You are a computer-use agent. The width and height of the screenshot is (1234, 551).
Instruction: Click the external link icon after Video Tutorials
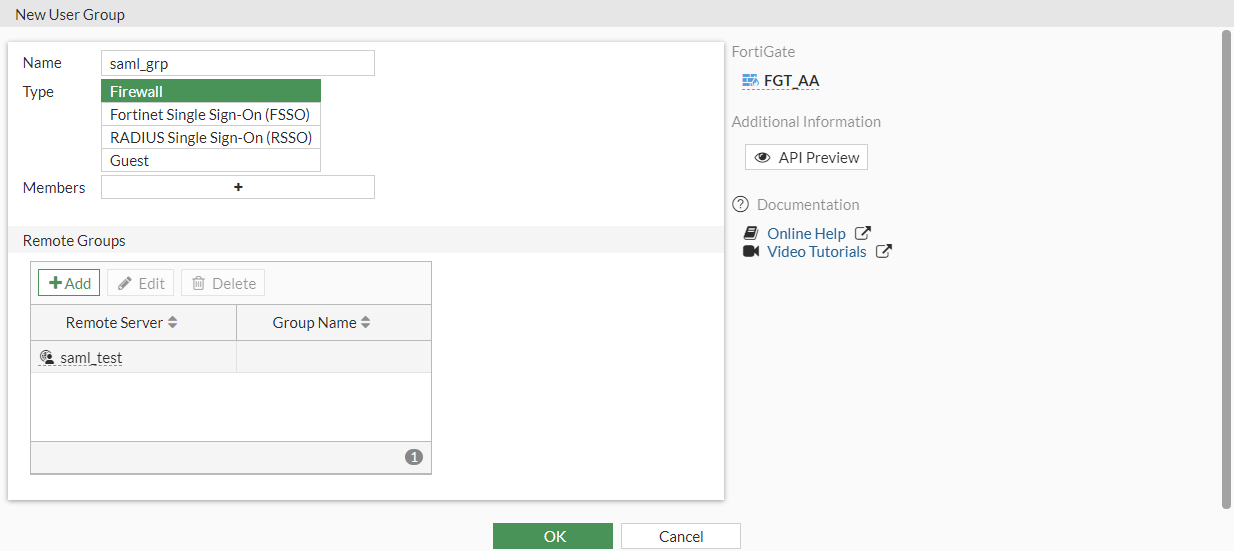coord(883,252)
